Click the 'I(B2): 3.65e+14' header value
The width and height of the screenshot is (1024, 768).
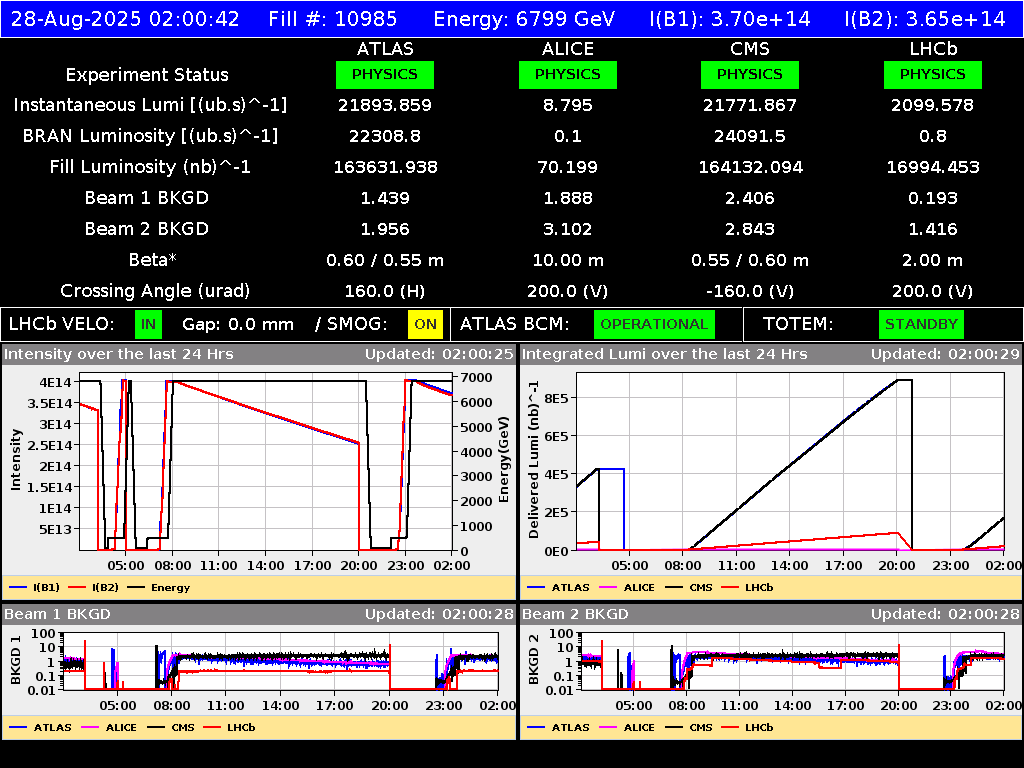point(925,18)
